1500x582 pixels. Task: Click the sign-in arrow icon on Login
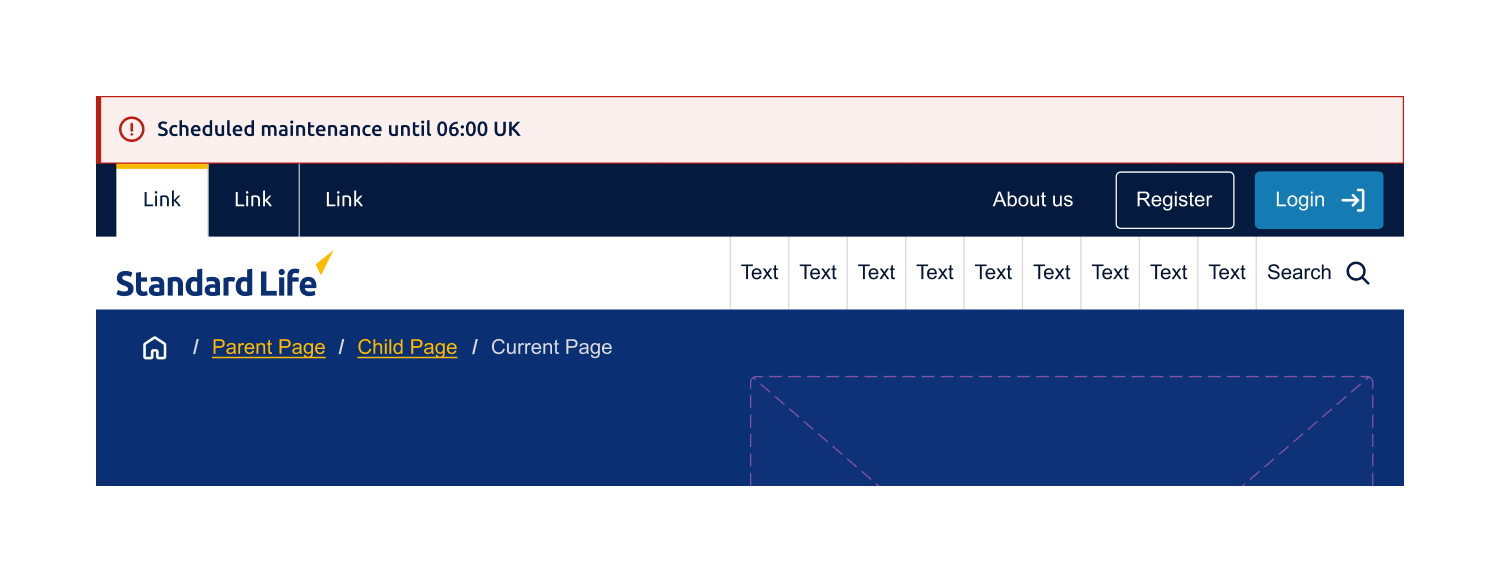1353,200
